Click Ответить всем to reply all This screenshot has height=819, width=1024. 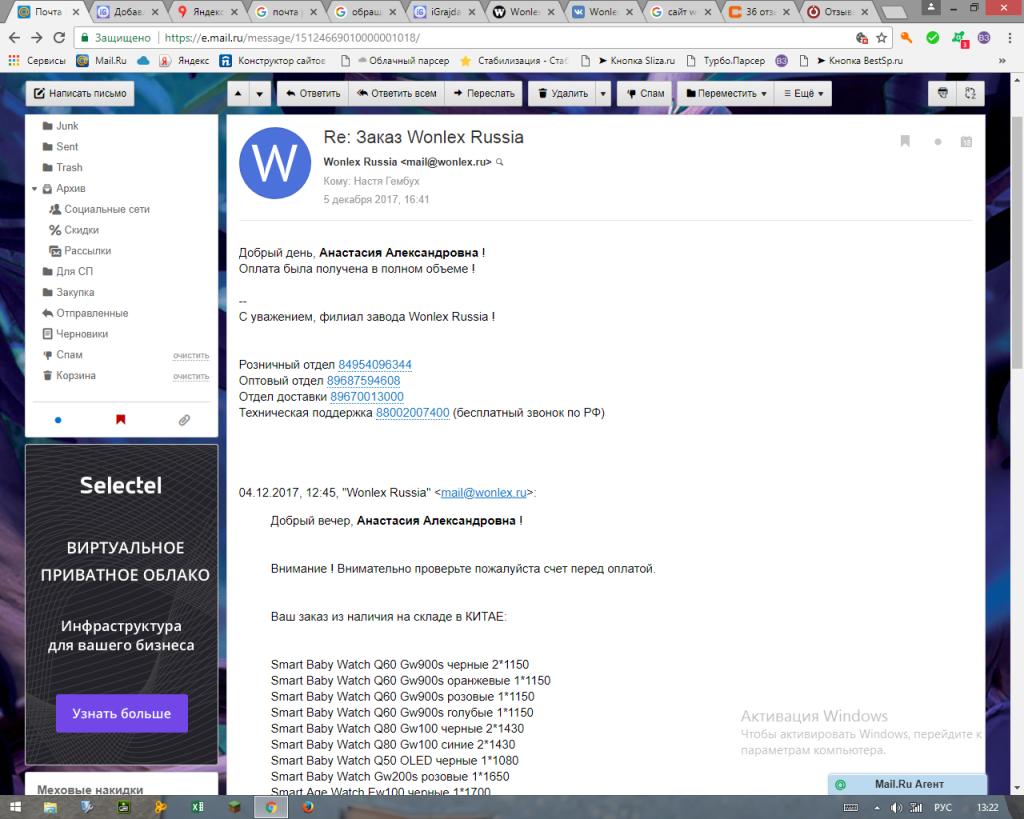[396, 93]
